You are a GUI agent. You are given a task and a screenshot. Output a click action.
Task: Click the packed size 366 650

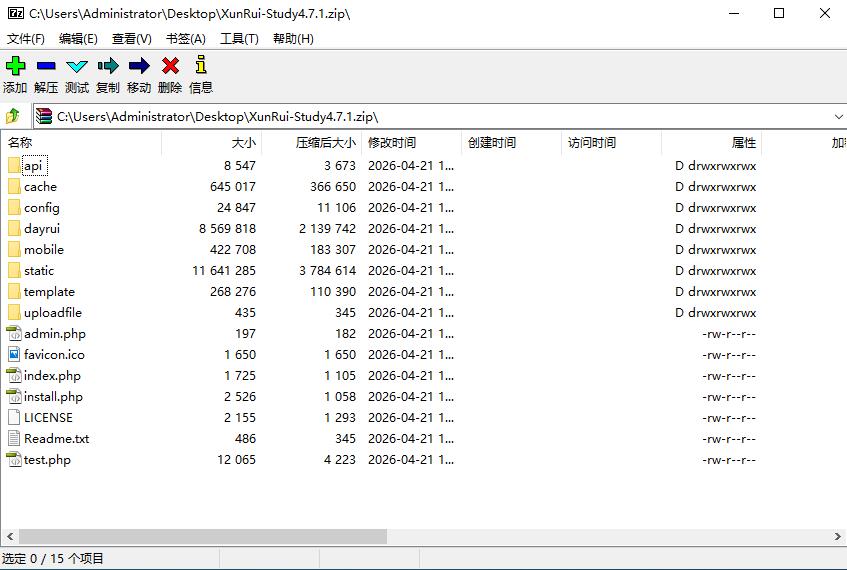click(333, 186)
